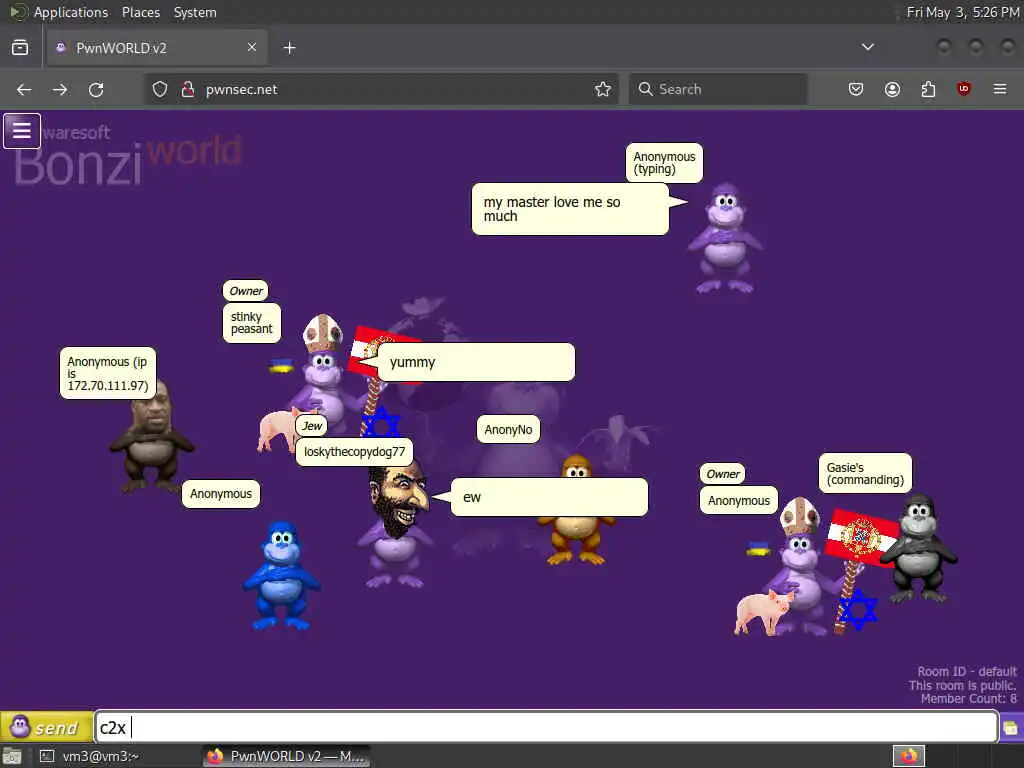Image resolution: width=1024 pixels, height=768 pixels.
Task: Open Firefox account icon
Action: pyautogui.click(x=892, y=89)
